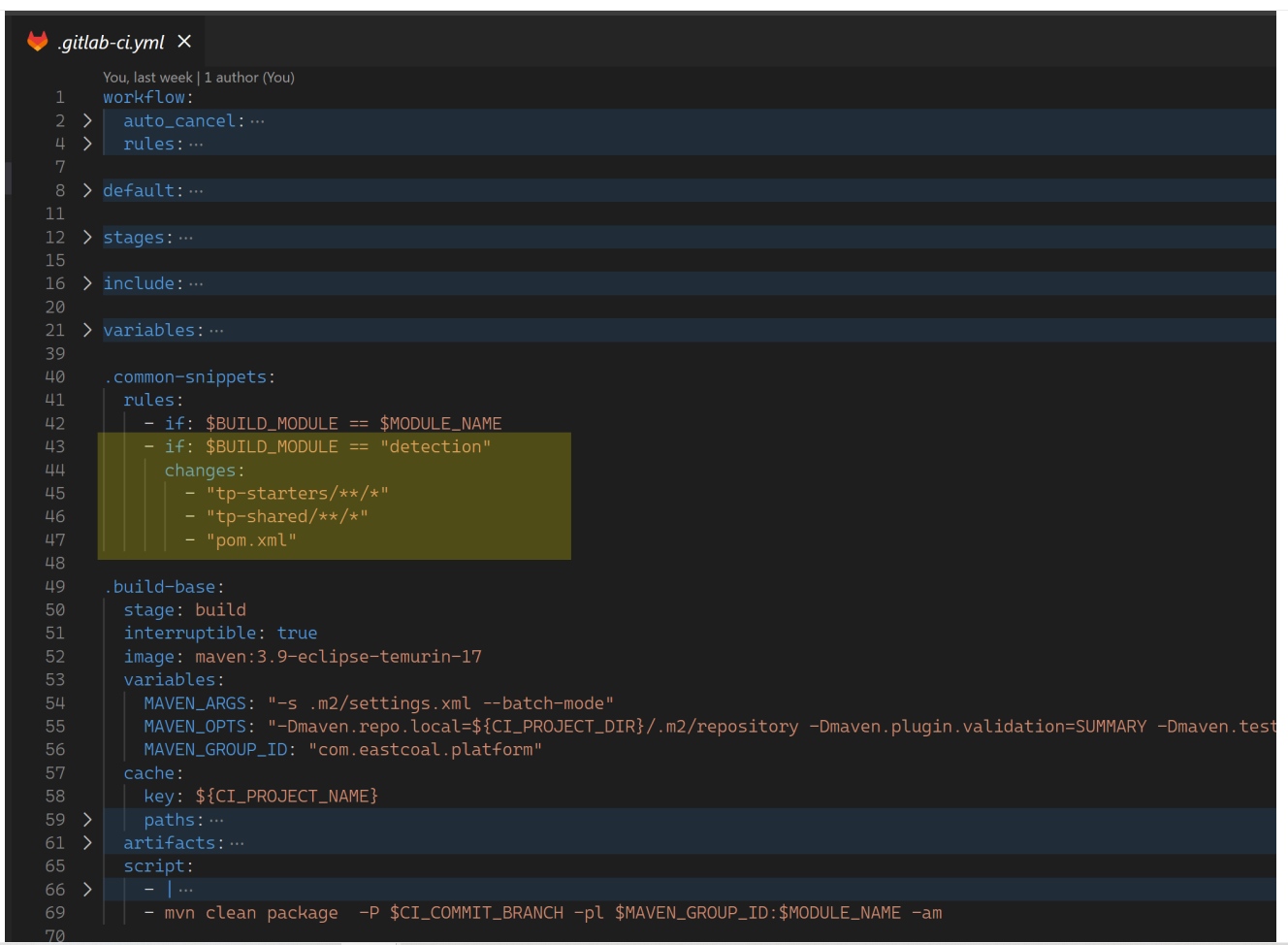Click the image value 'maven:3.9-eclipse-temurin-17'
This screenshot has height=945, width=1288.
tap(338, 657)
